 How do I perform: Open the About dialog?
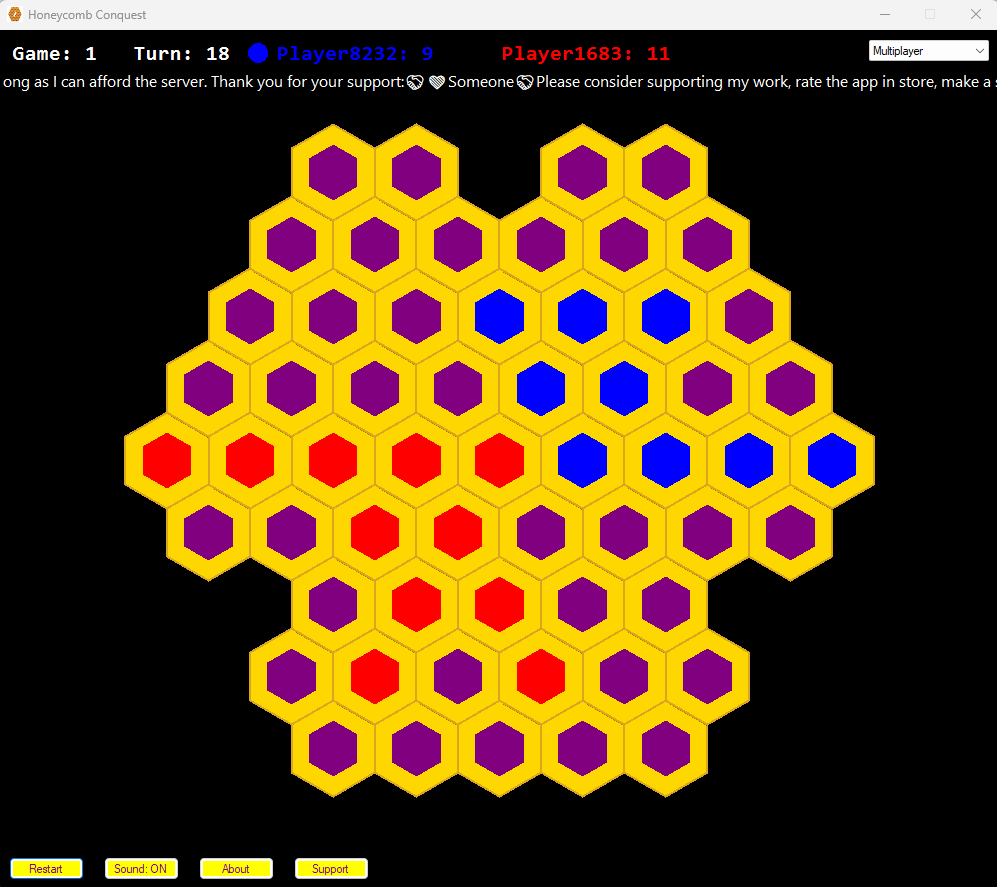click(x=236, y=869)
